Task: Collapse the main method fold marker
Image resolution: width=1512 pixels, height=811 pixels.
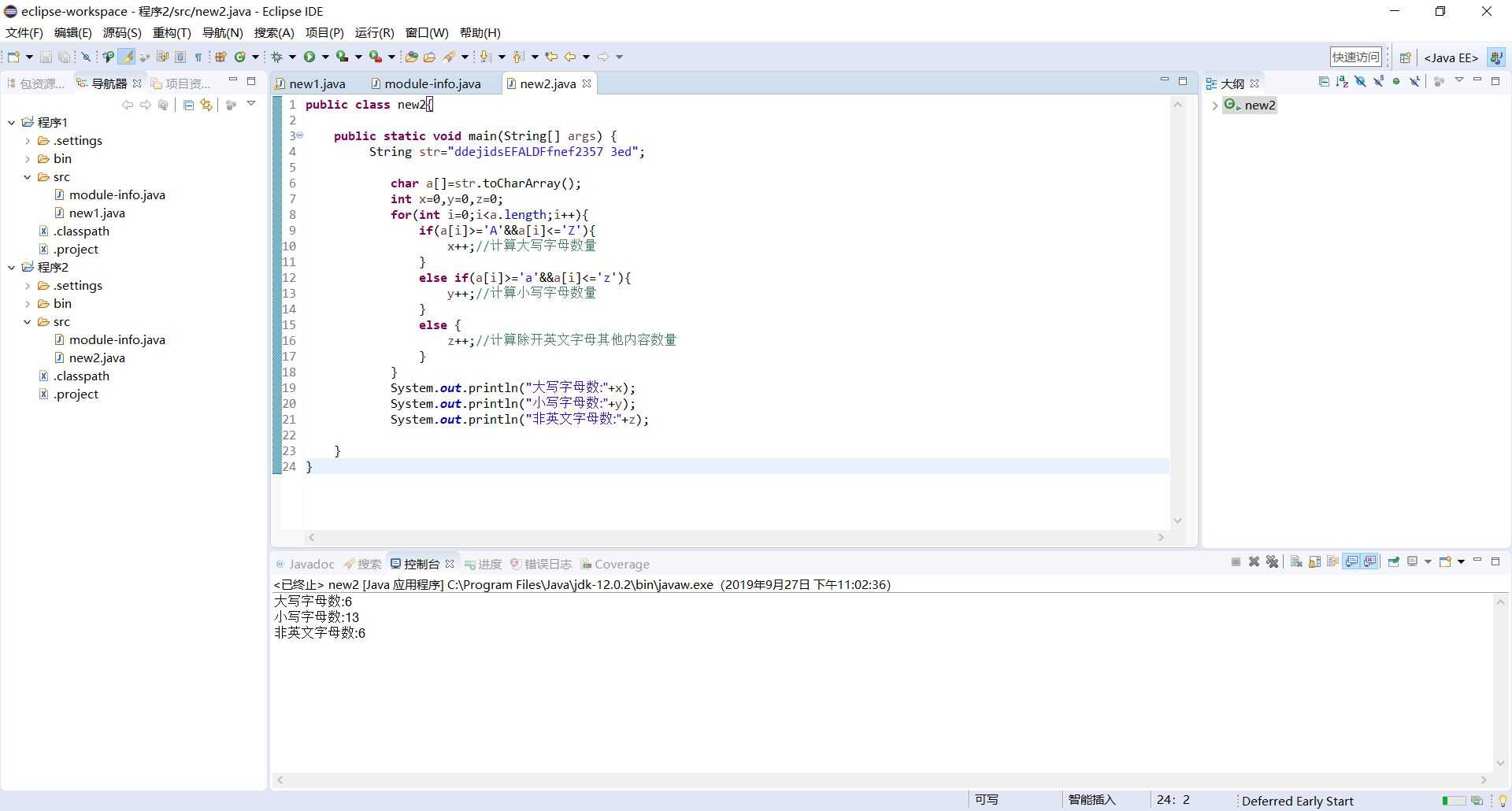Action: click(300, 135)
